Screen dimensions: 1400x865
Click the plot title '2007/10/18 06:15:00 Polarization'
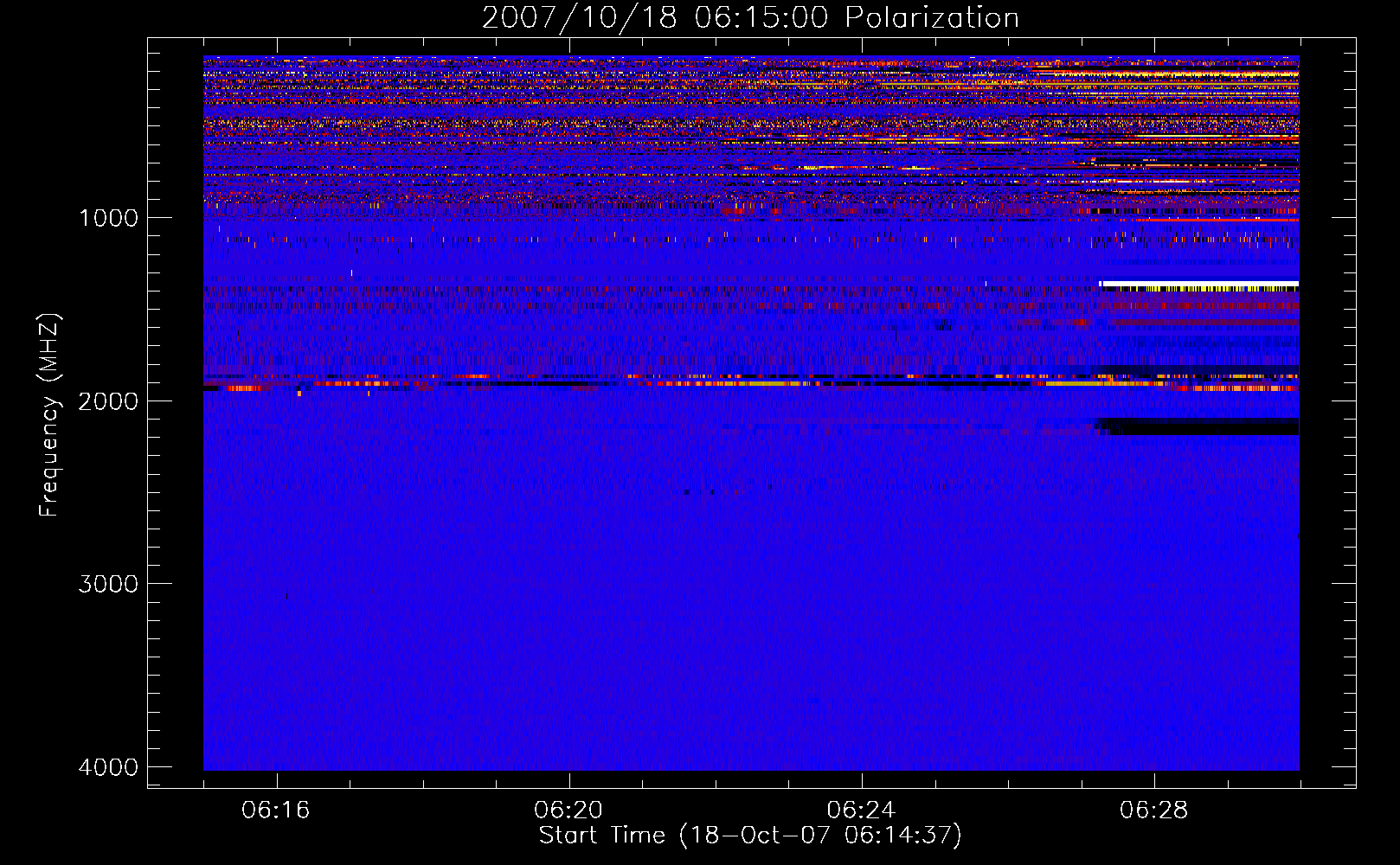pos(750,18)
